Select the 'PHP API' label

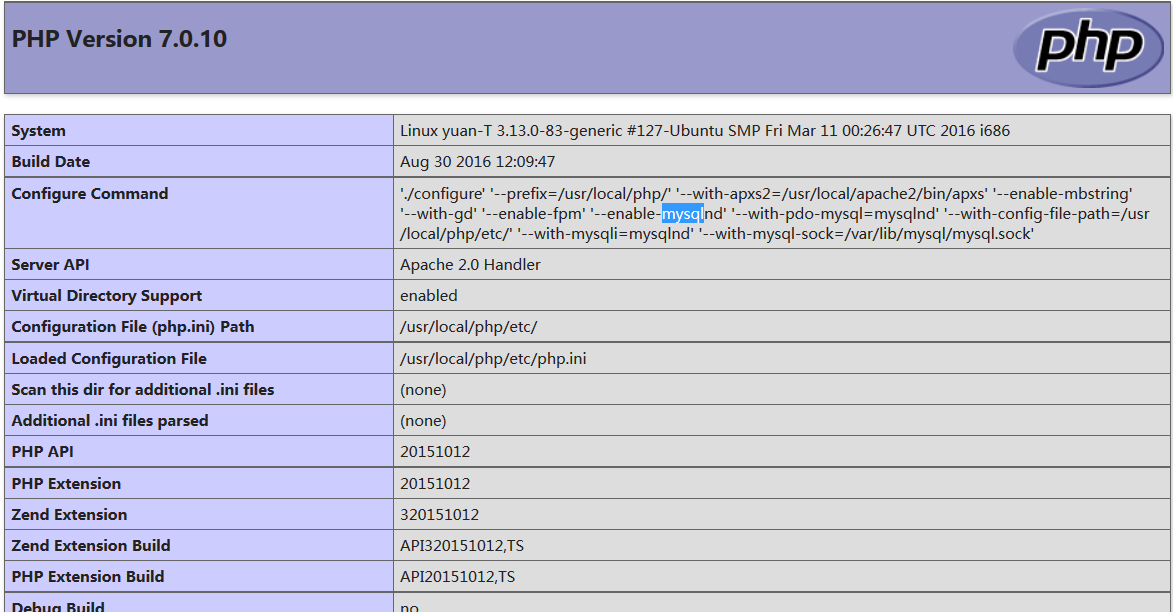pyautogui.click(x=42, y=452)
